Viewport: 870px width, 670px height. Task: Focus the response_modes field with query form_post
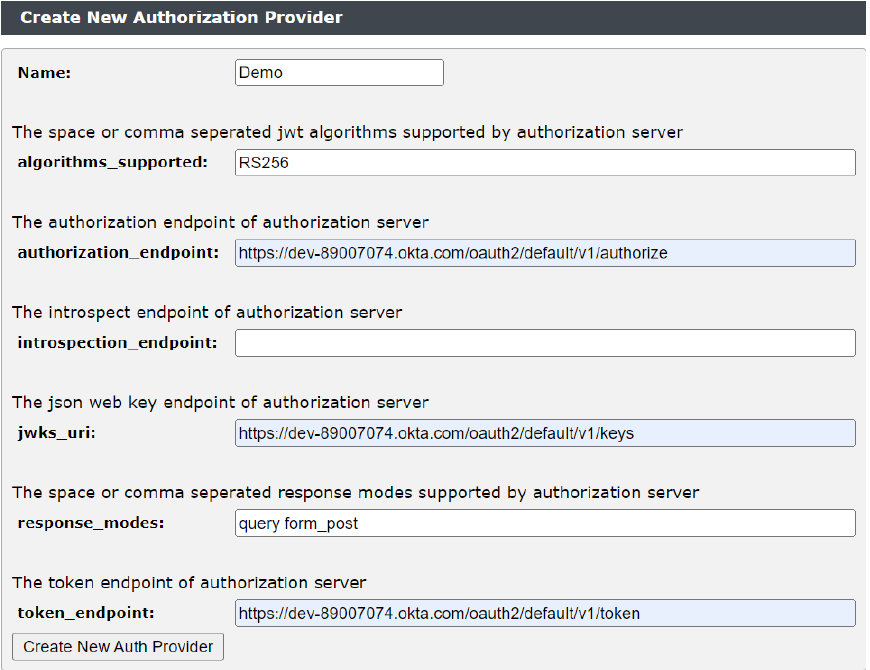tap(545, 523)
